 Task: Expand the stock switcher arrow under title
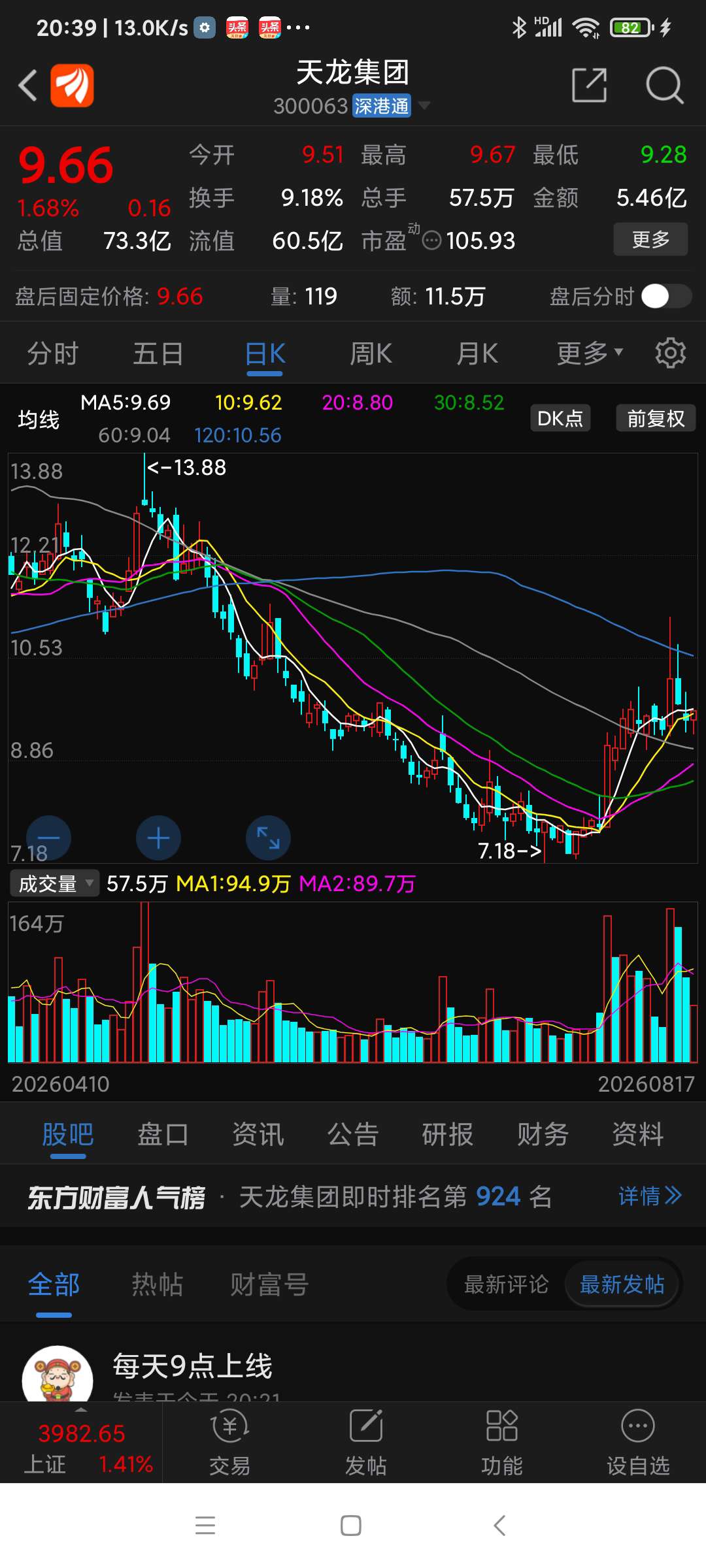pos(424,105)
